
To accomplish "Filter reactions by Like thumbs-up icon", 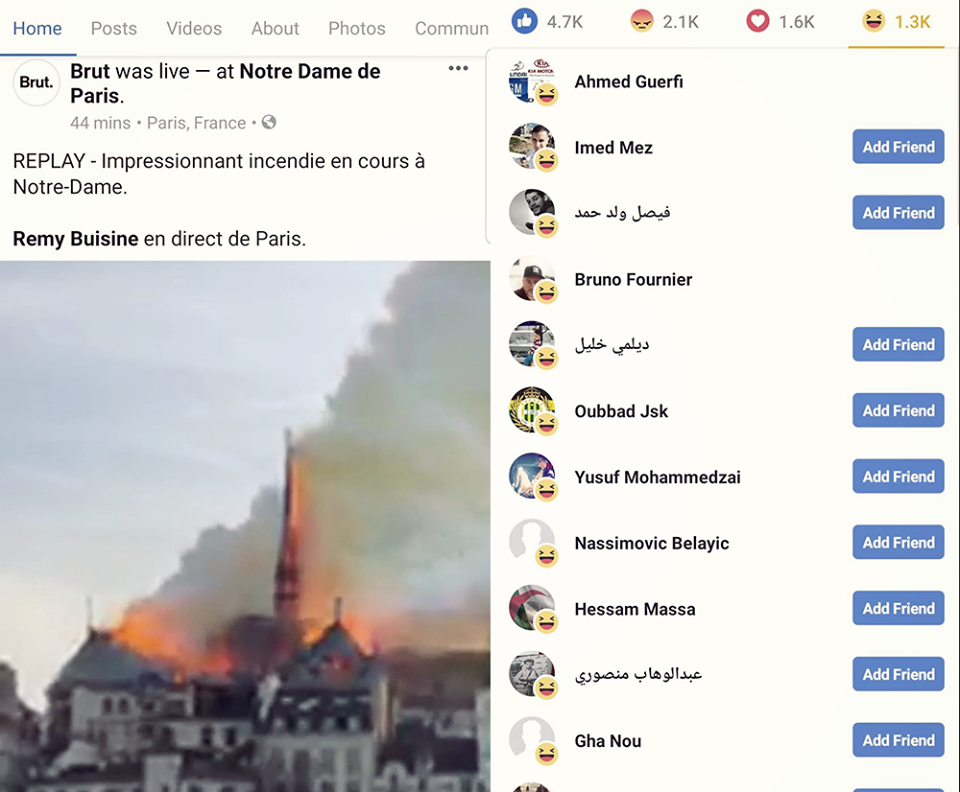I will pyautogui.click(x=524, y=21).
